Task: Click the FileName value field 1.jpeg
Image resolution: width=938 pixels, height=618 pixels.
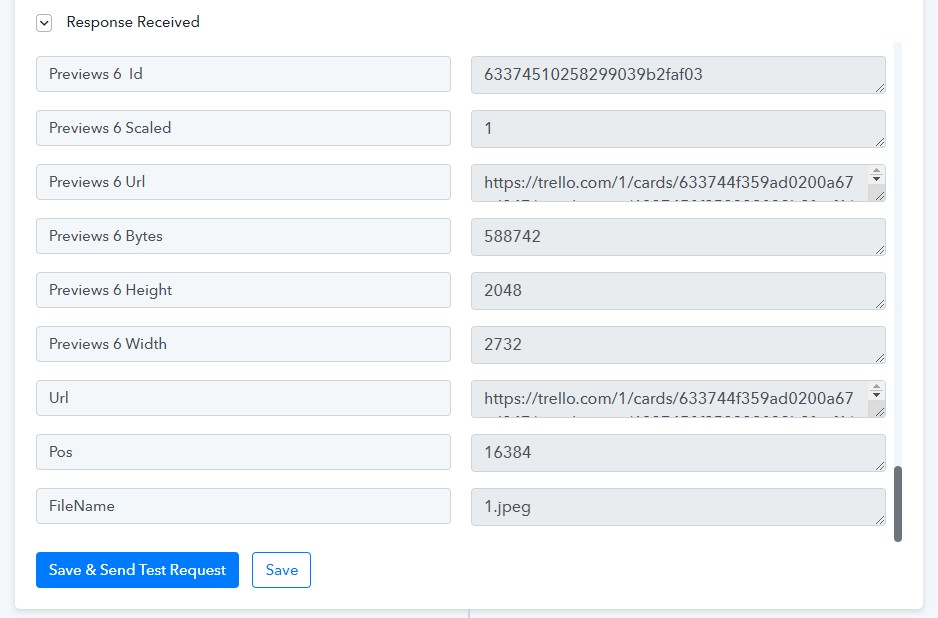Action: tap(677, 507)
